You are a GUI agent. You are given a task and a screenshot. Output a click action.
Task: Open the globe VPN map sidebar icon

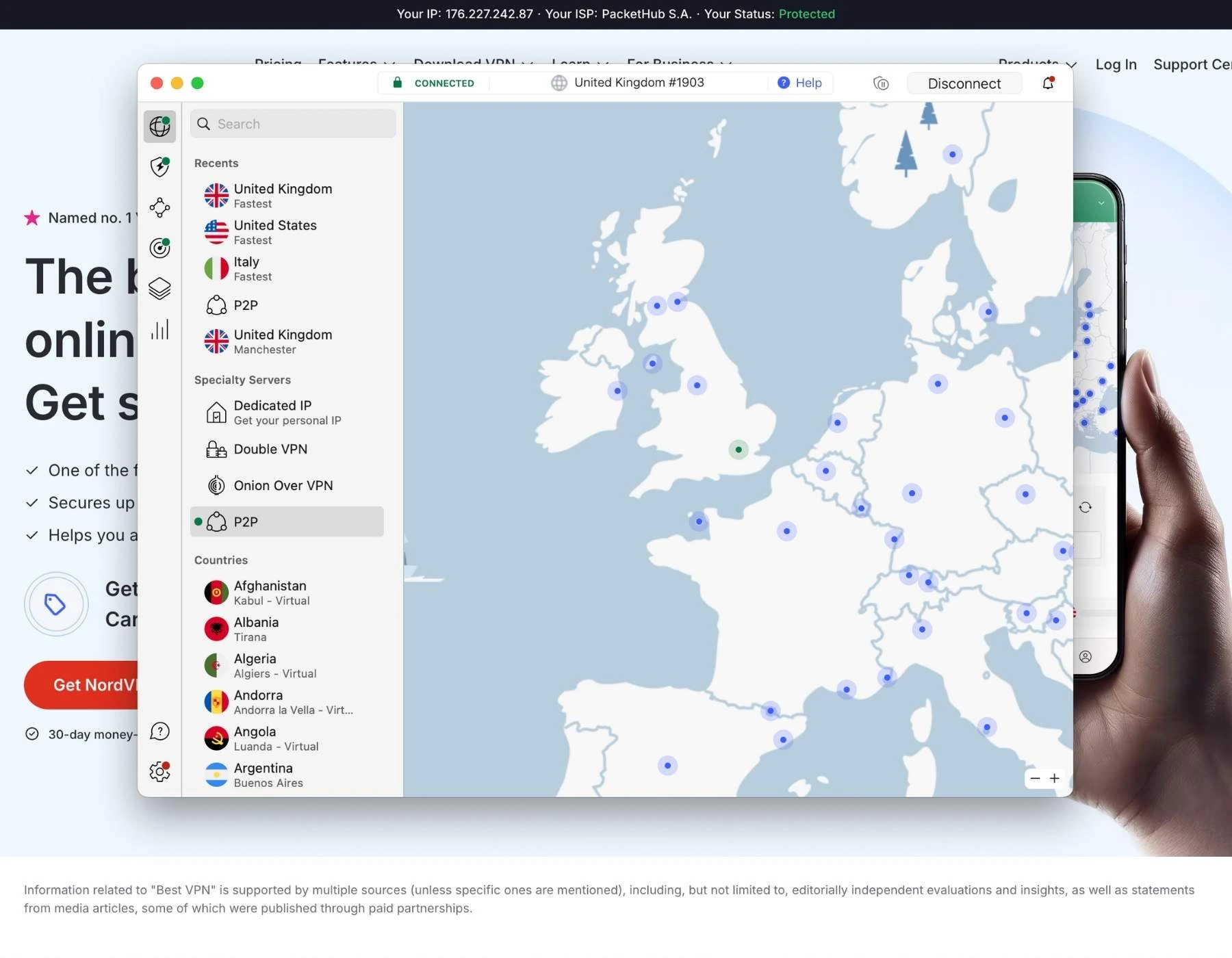[159, 126]
